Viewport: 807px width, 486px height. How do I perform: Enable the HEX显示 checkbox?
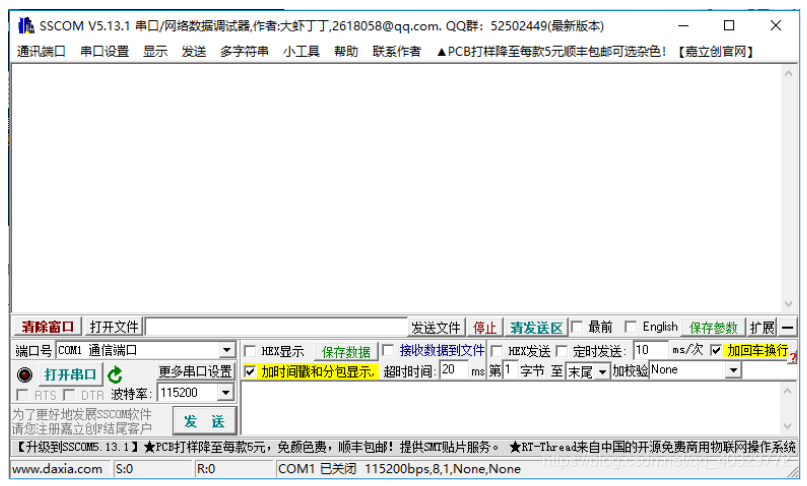[x=251, y=352]
